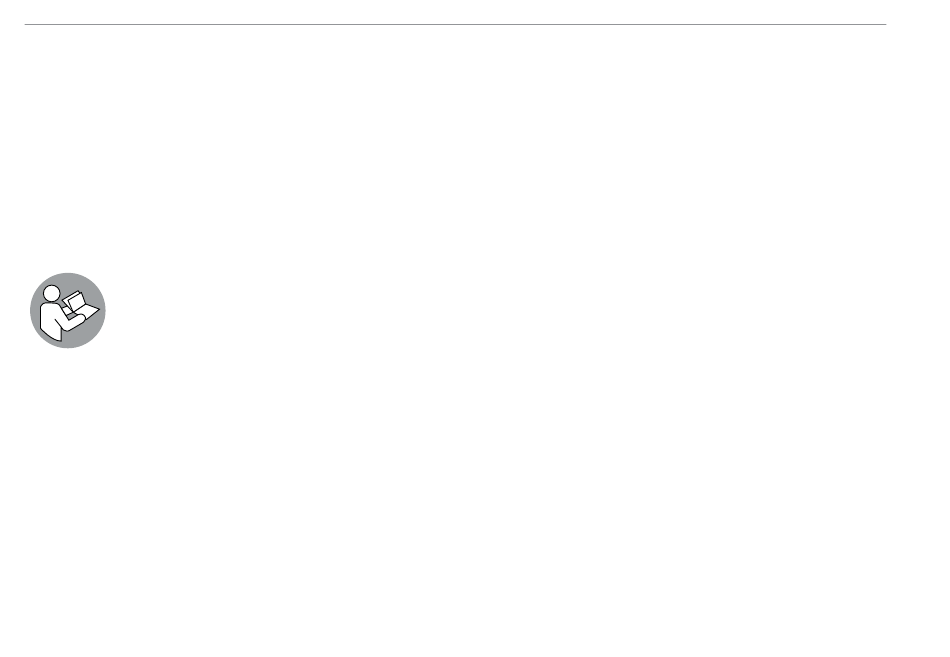Open the user manual symbol
Viewport: 950px width, 657px height.
coord(68,310)
